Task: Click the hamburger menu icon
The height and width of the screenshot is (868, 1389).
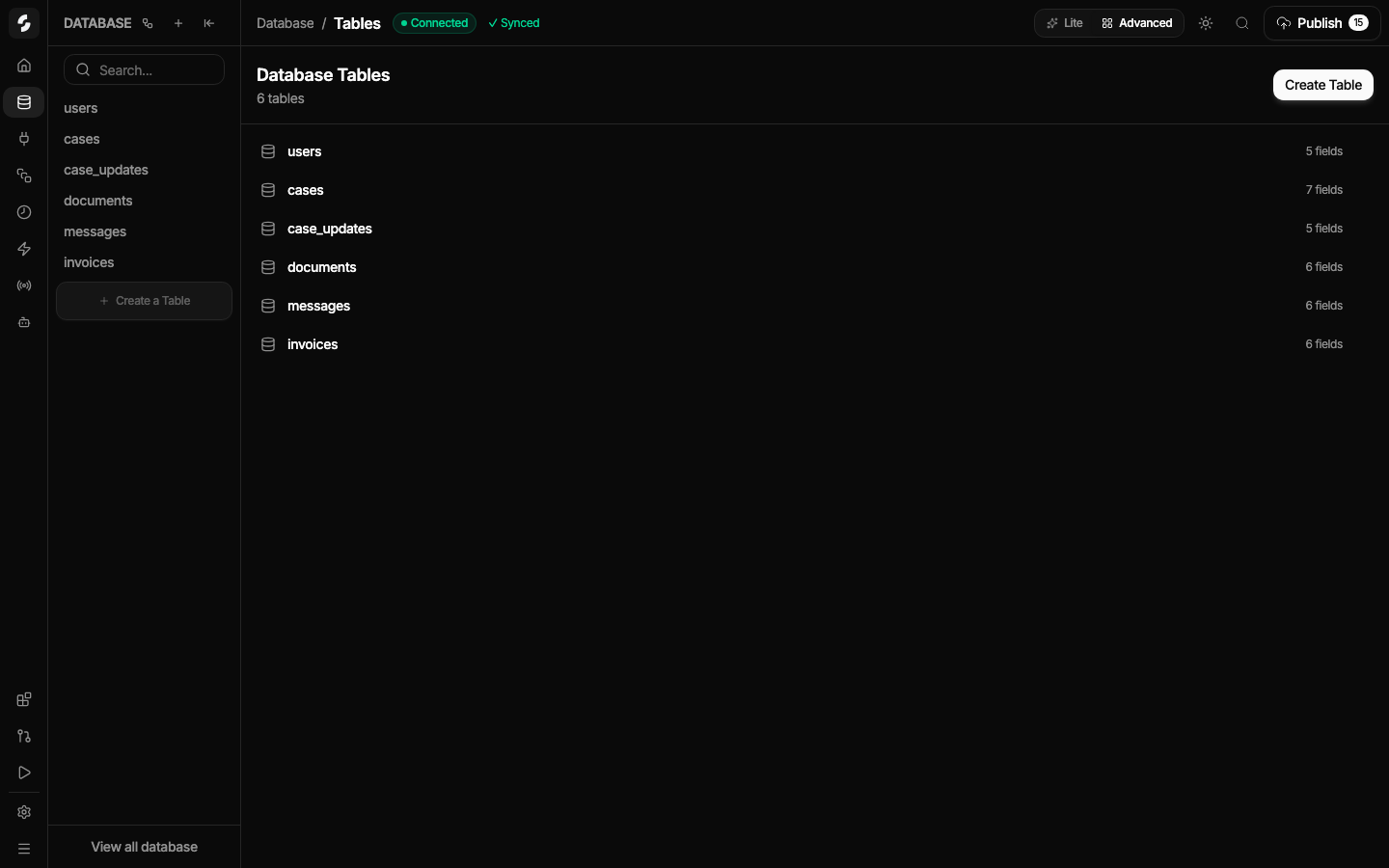Action: coord(24,849)
